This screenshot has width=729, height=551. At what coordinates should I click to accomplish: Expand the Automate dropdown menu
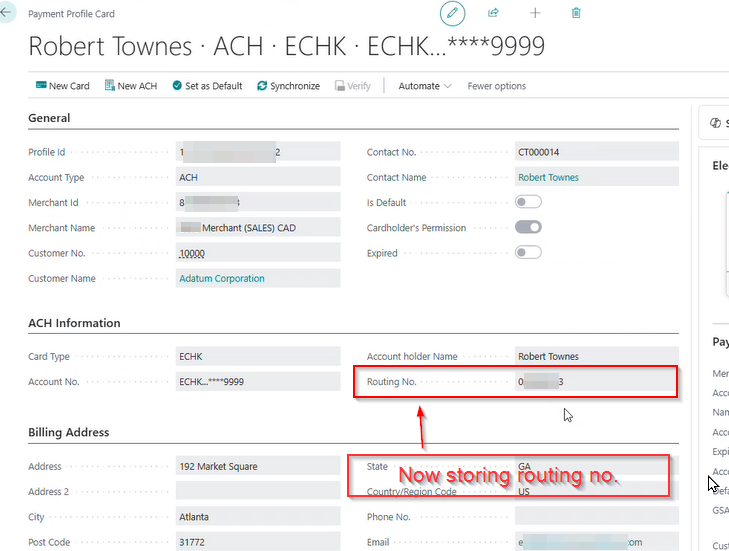point(424,86)
